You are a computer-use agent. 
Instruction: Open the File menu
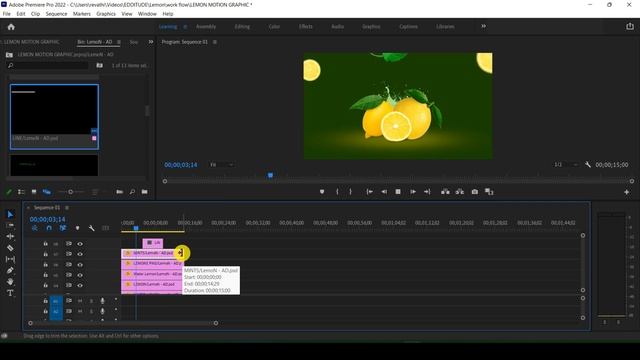coord(7,14)
